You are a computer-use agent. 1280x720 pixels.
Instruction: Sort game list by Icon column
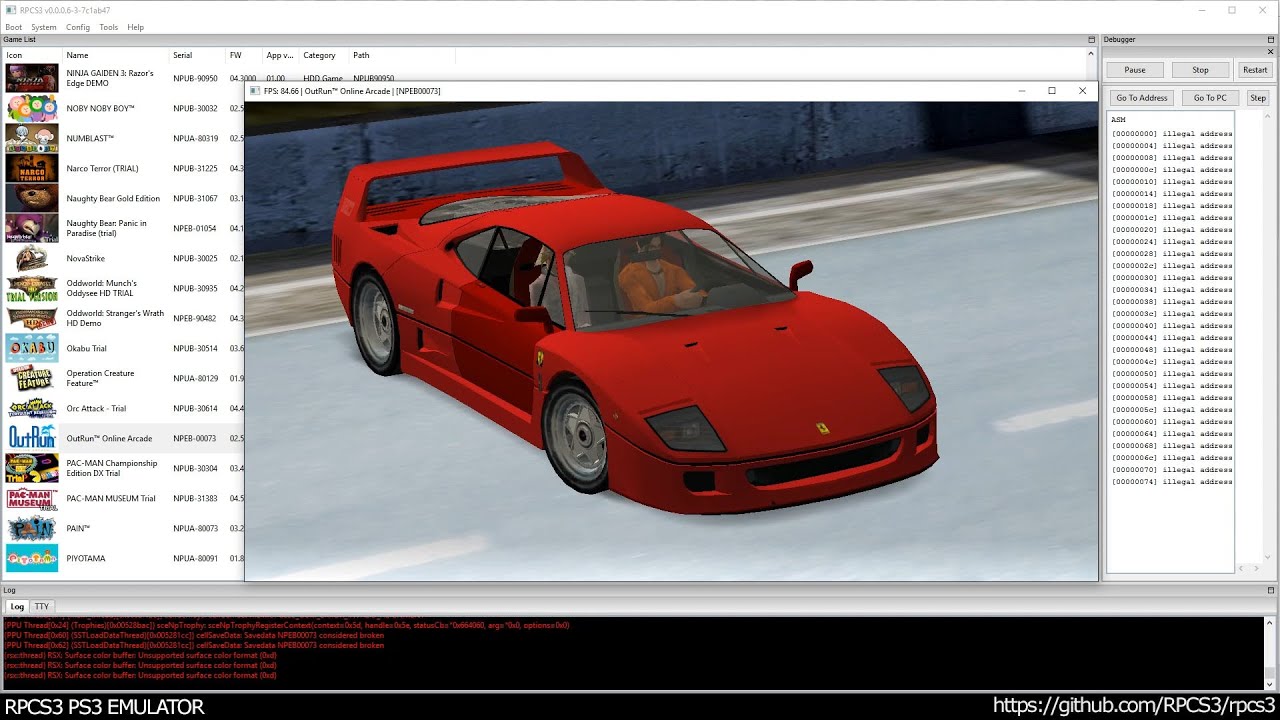click(32, 55)
